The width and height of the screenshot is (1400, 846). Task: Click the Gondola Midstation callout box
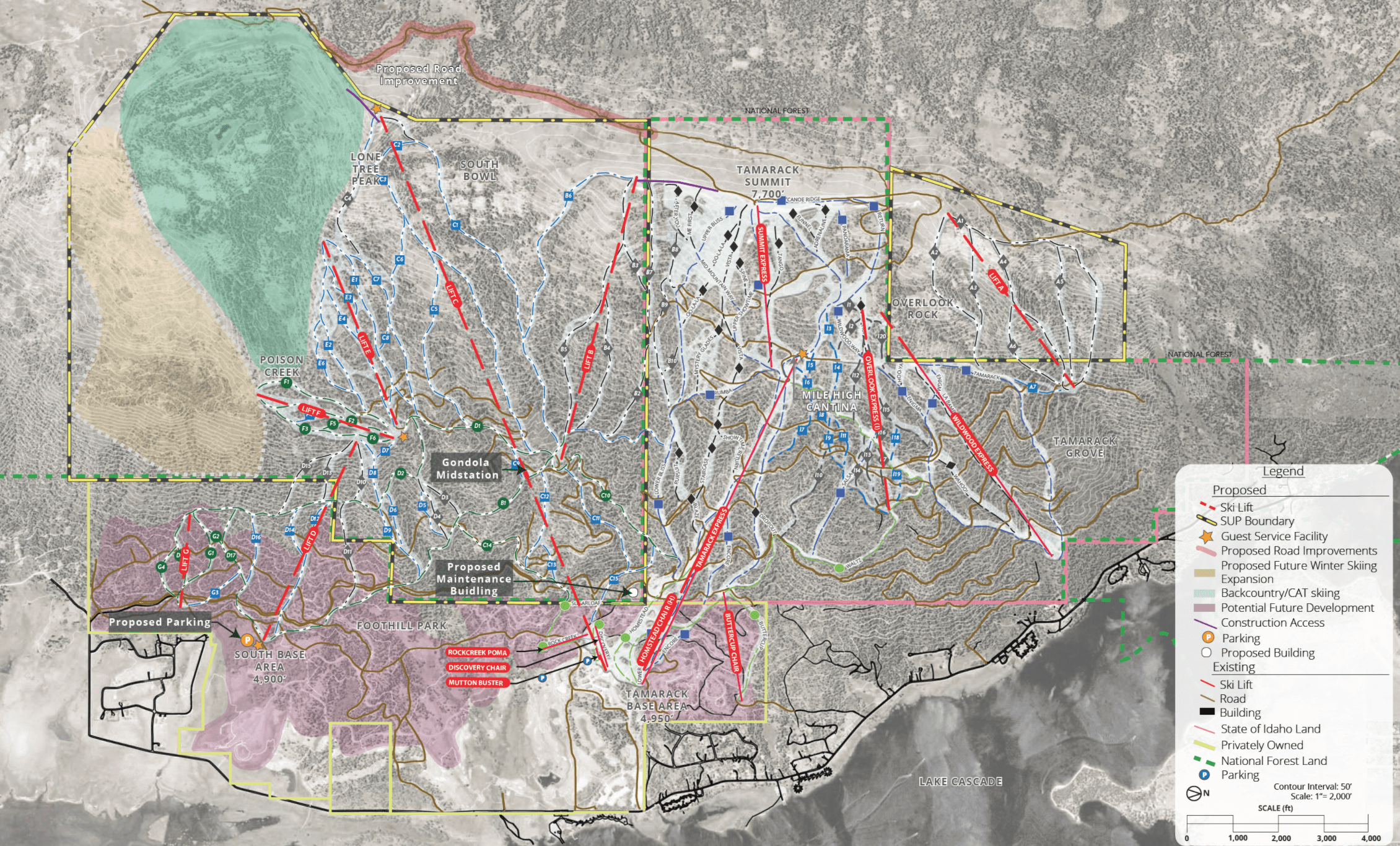pyautogui.click(x=467, y=468)
